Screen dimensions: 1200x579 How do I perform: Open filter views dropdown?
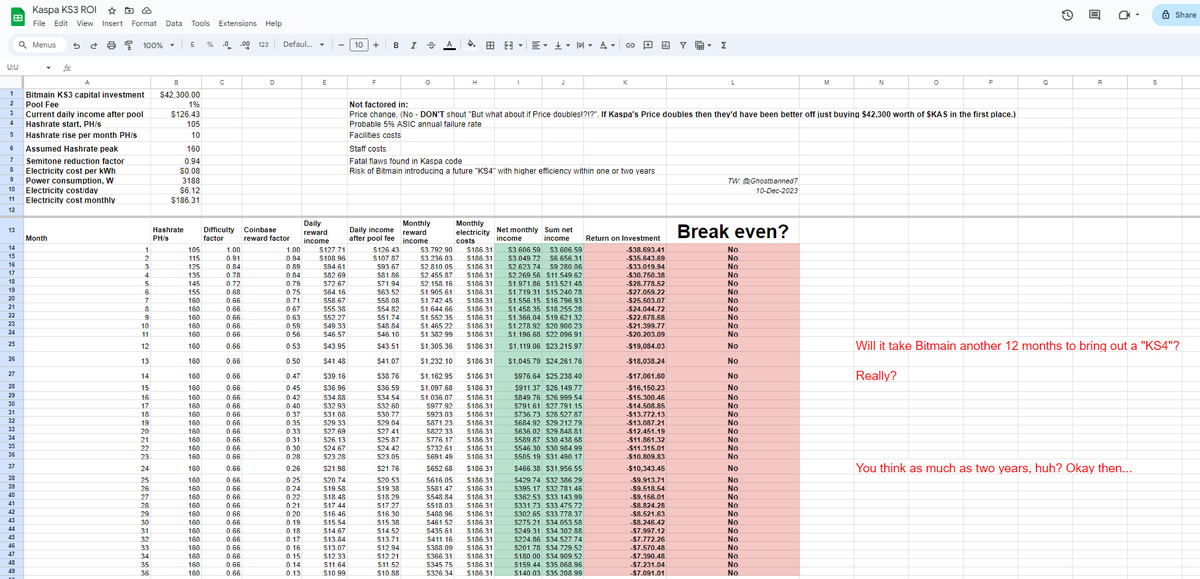[702, 45]
